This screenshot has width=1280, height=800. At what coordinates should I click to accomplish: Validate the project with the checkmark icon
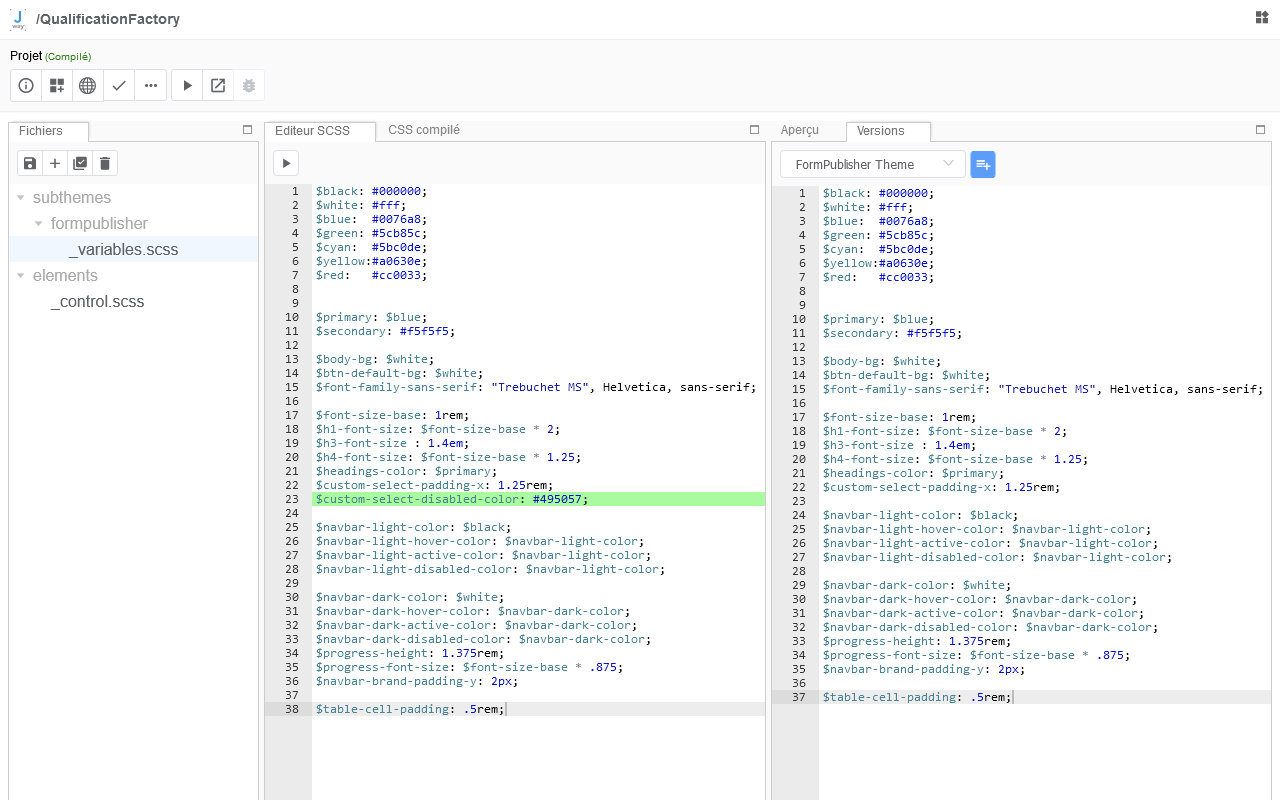pyautogui.click(x=118, y=85)
